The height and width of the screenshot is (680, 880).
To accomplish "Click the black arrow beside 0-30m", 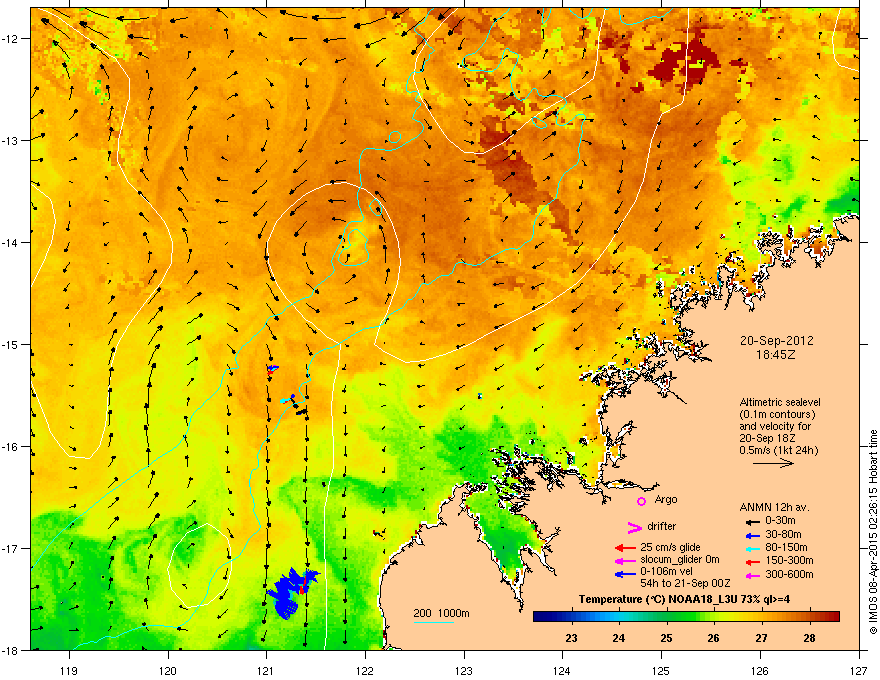I will 751,522.
